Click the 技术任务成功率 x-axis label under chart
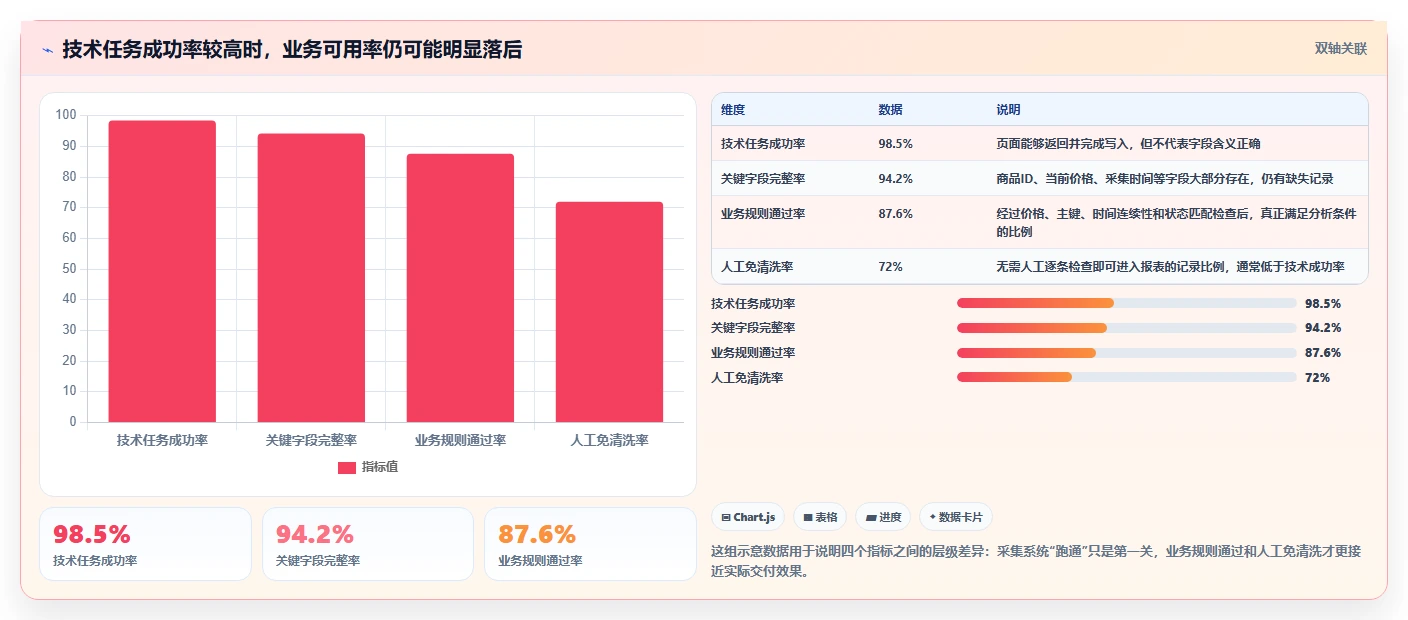Image resolution: width=1408 pixels, height=620 pixels. [162, 440]
